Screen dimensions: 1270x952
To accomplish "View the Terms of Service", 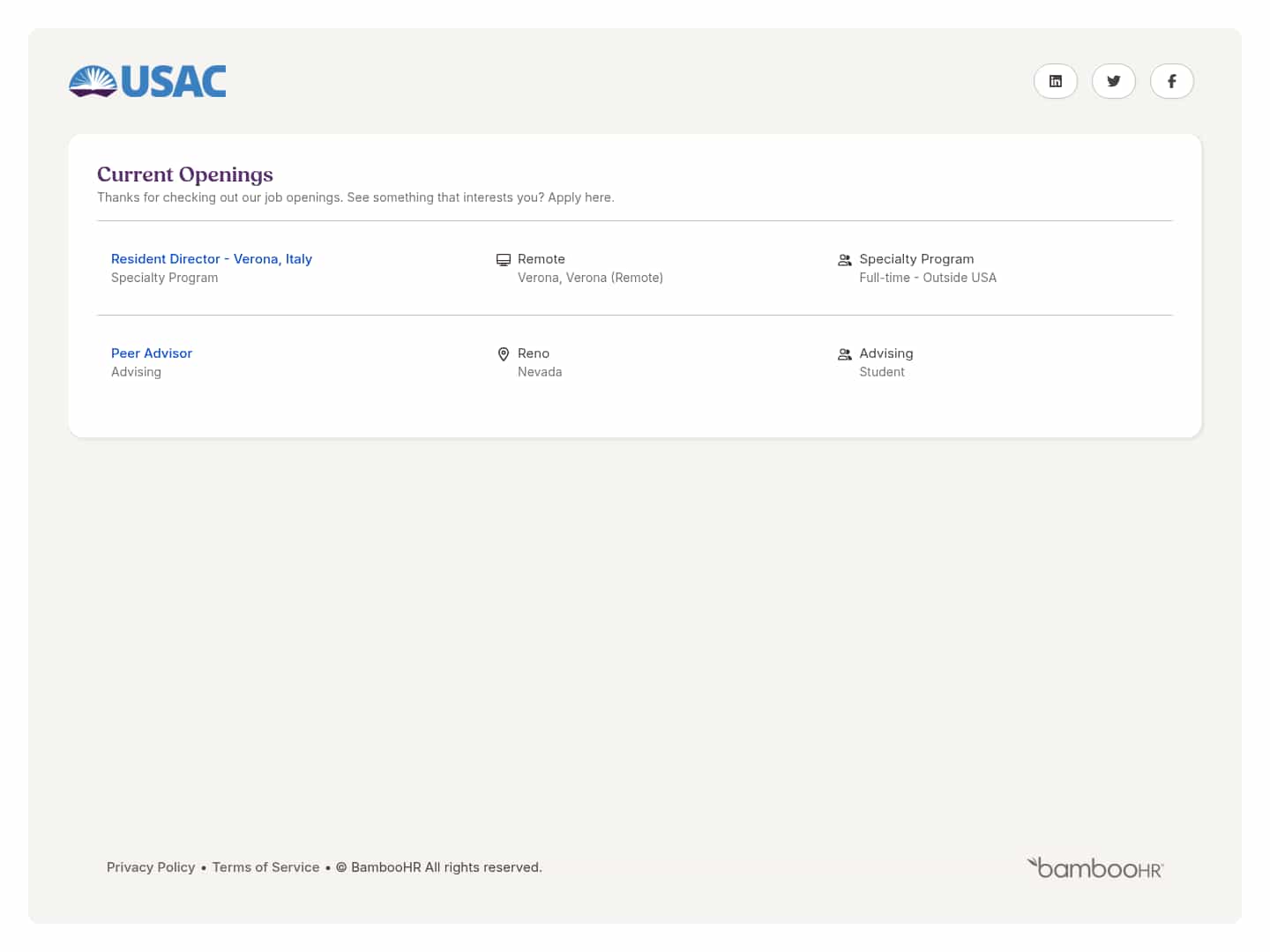I will click(265, 866).
